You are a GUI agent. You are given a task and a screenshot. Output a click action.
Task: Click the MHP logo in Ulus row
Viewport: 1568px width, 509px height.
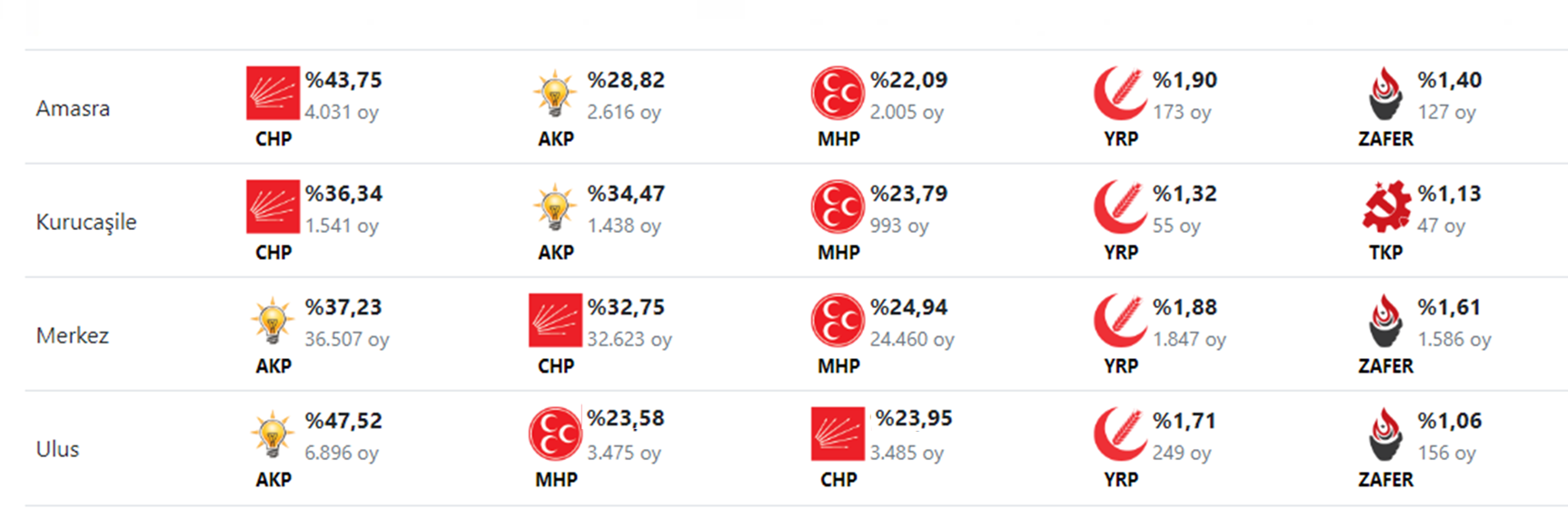point(555,434)
